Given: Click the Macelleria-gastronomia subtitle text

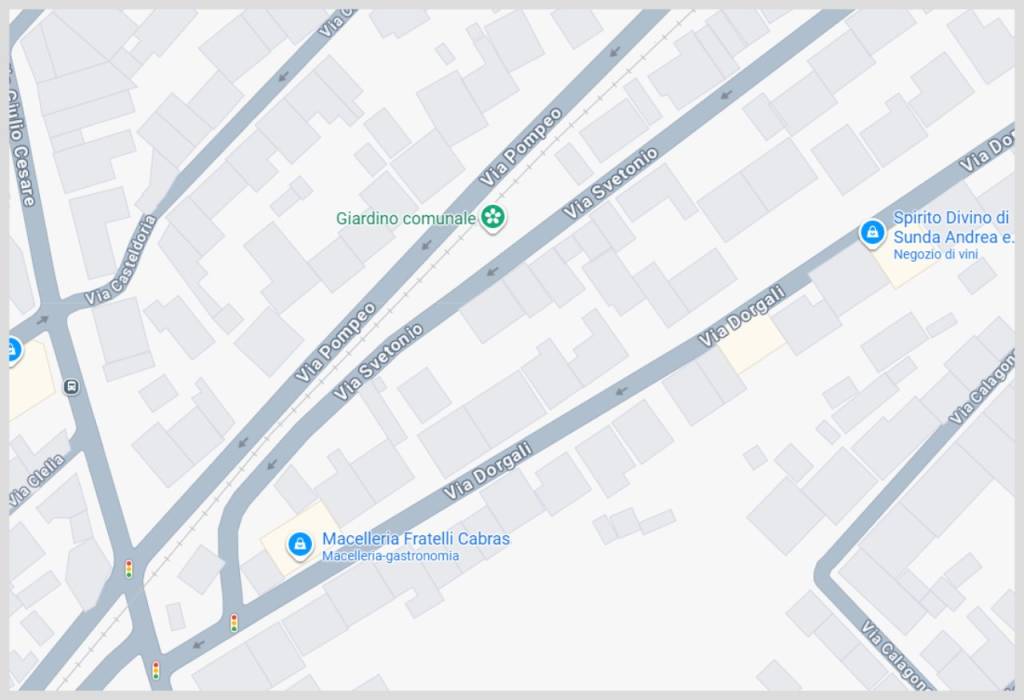Looking at the screenshot, I should (391, 556).
